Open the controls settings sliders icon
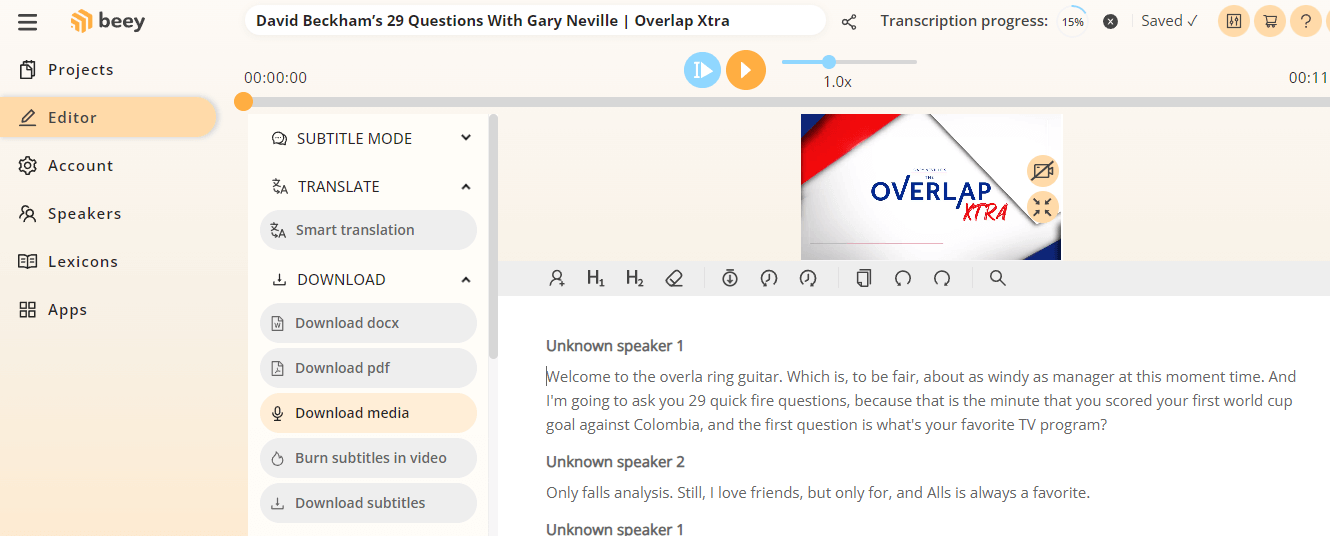Image resolution: width=1330 pixels, height=536 pixels. (x=1234, y=21)
